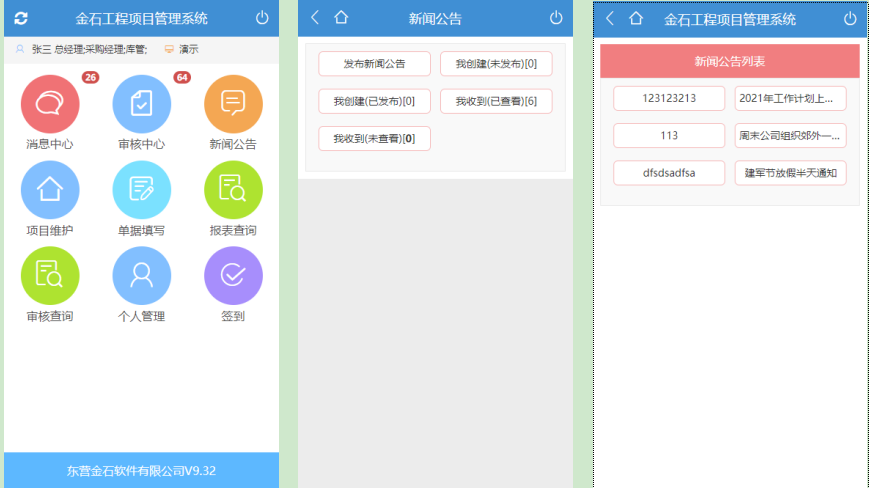
Task: Click the refresh icon in home header
Action: tap(21, 18)
